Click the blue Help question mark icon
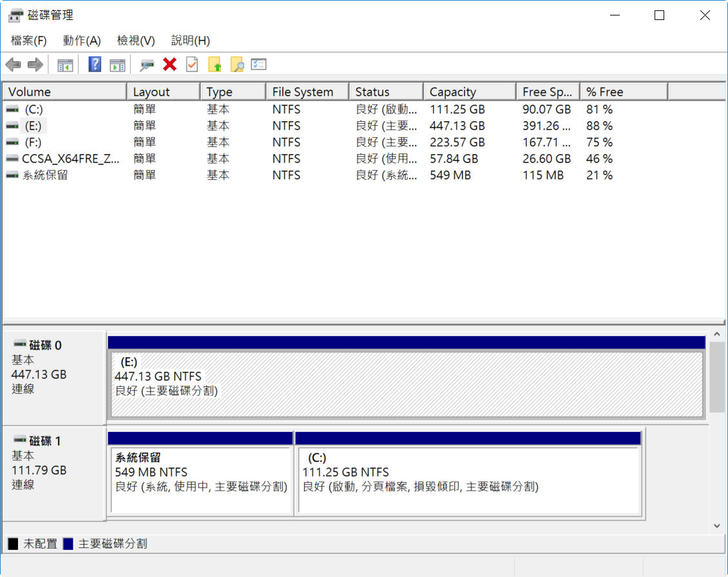 (x=95, y=65)
